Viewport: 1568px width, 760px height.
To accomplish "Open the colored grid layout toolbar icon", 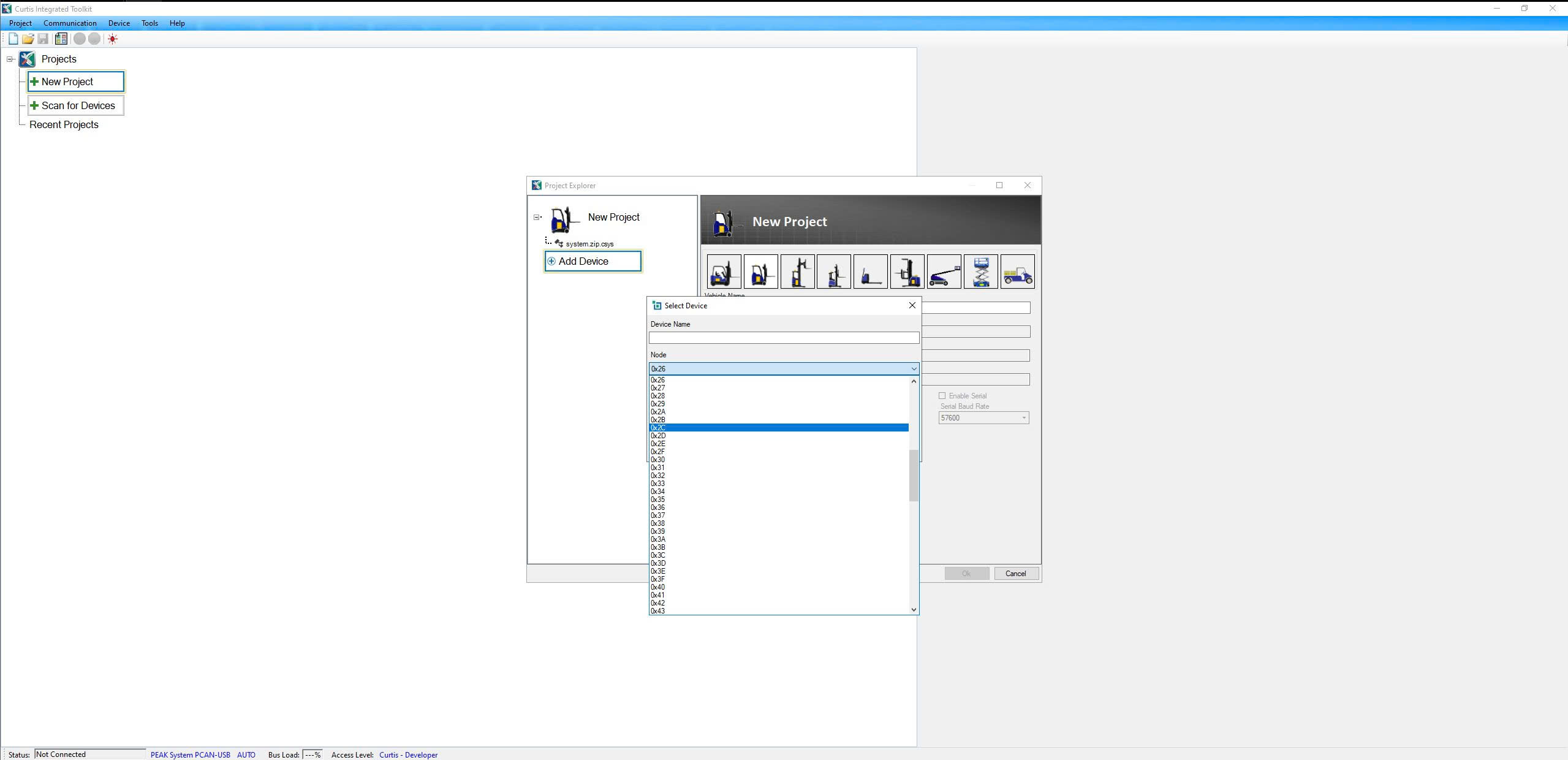I will 61,39.
